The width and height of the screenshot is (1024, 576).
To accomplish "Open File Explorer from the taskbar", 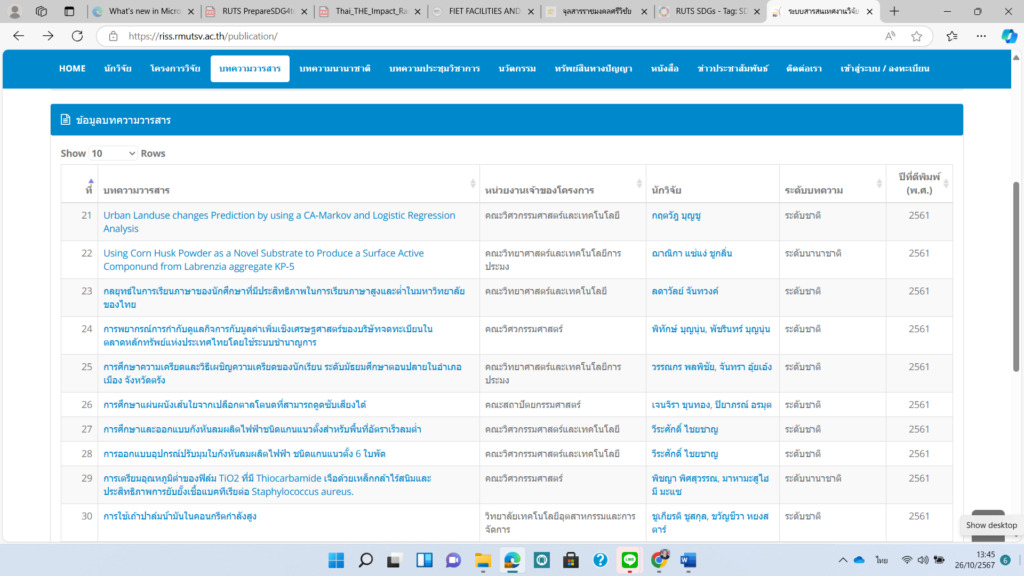I will (482, 560).
